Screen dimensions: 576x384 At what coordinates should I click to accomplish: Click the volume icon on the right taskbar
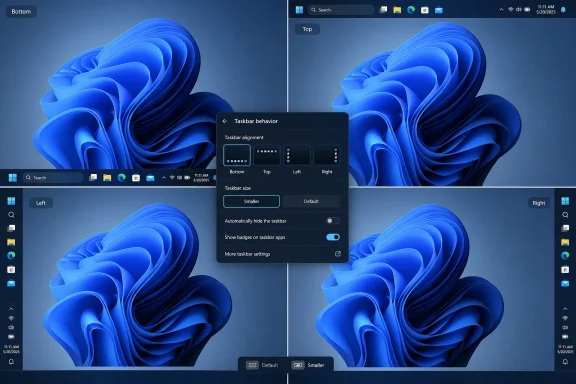click(x=565, y=327)
